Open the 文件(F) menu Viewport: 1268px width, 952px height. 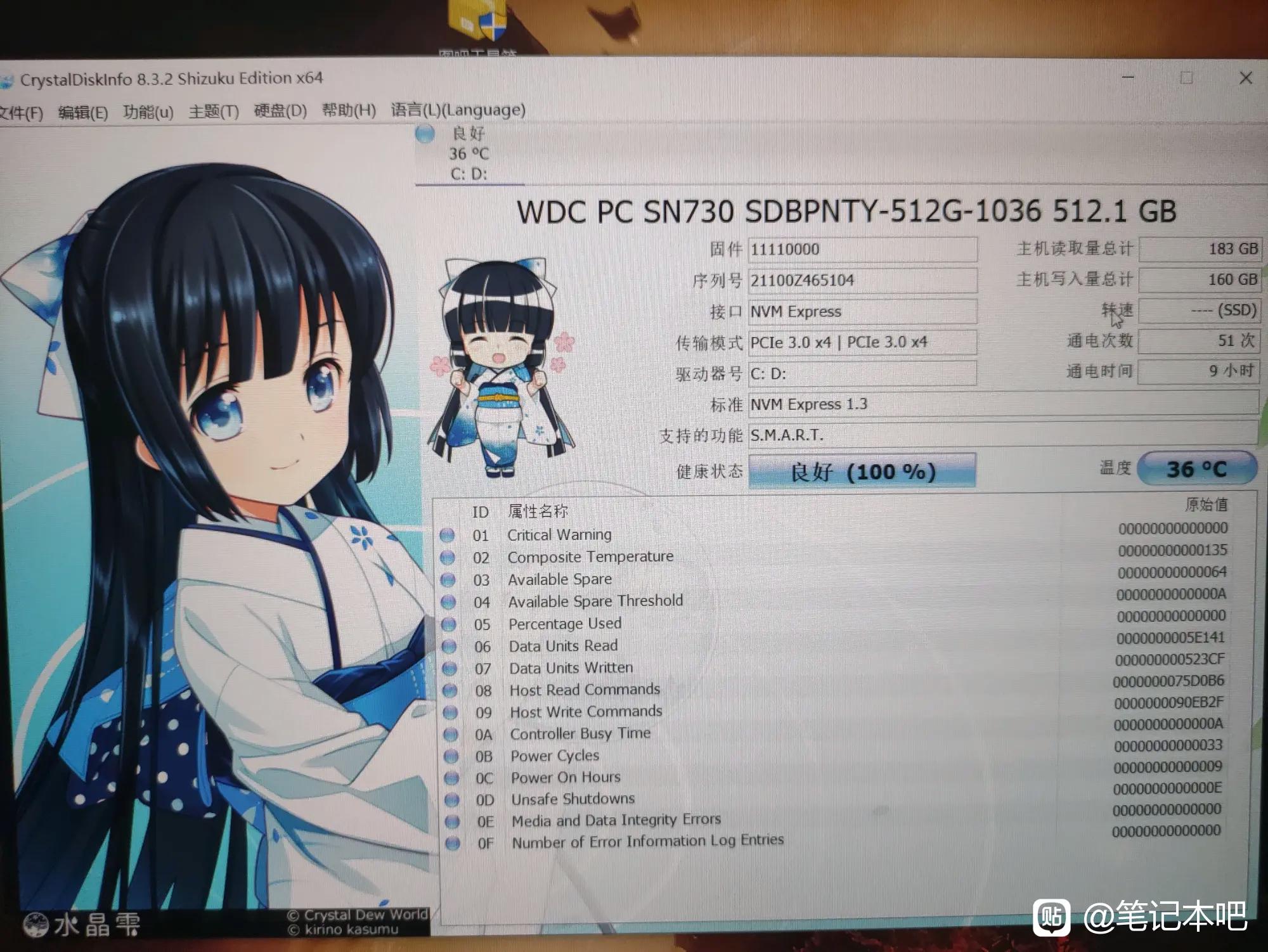pos(20,113)
